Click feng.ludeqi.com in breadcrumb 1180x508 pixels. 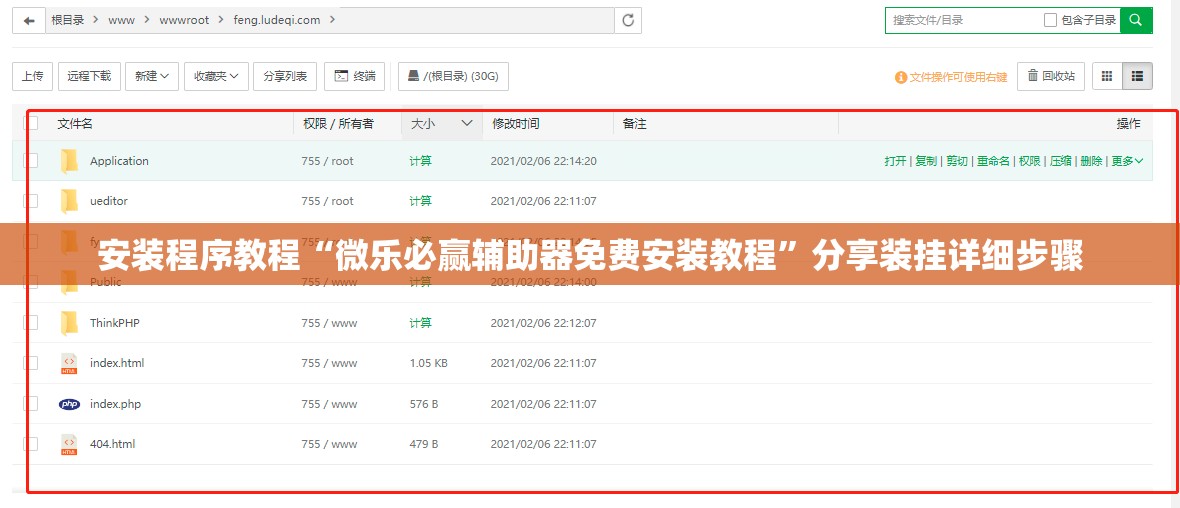[277, 20]
